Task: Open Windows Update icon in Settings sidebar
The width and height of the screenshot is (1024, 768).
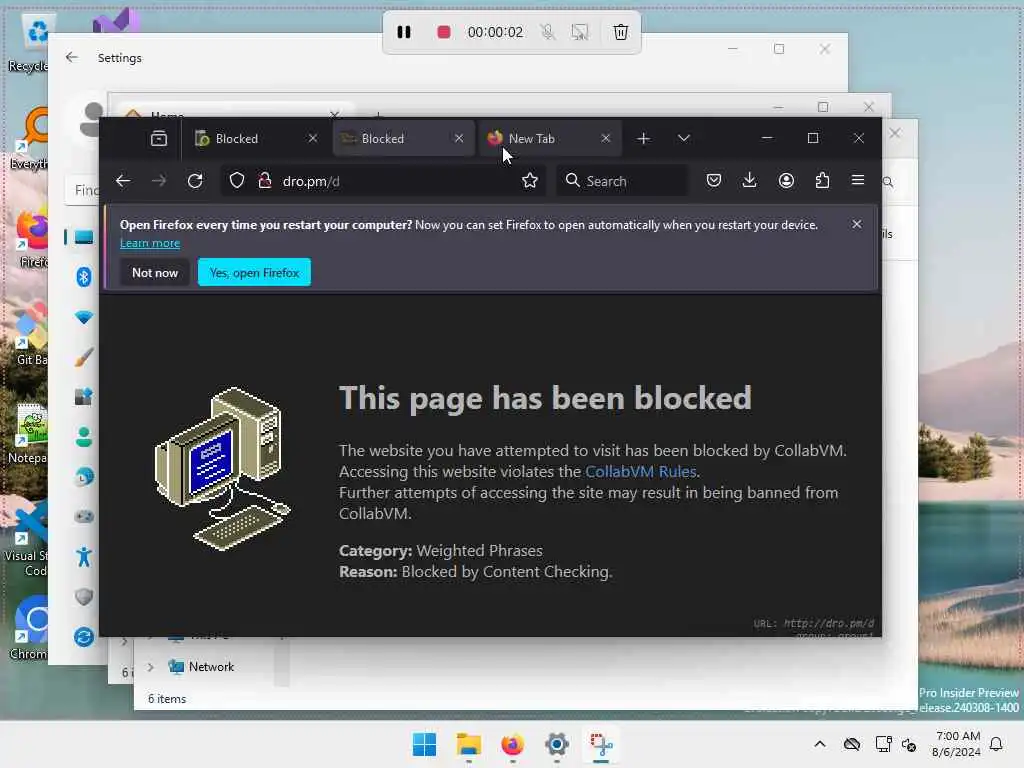Action: click(x=84, y=637)
